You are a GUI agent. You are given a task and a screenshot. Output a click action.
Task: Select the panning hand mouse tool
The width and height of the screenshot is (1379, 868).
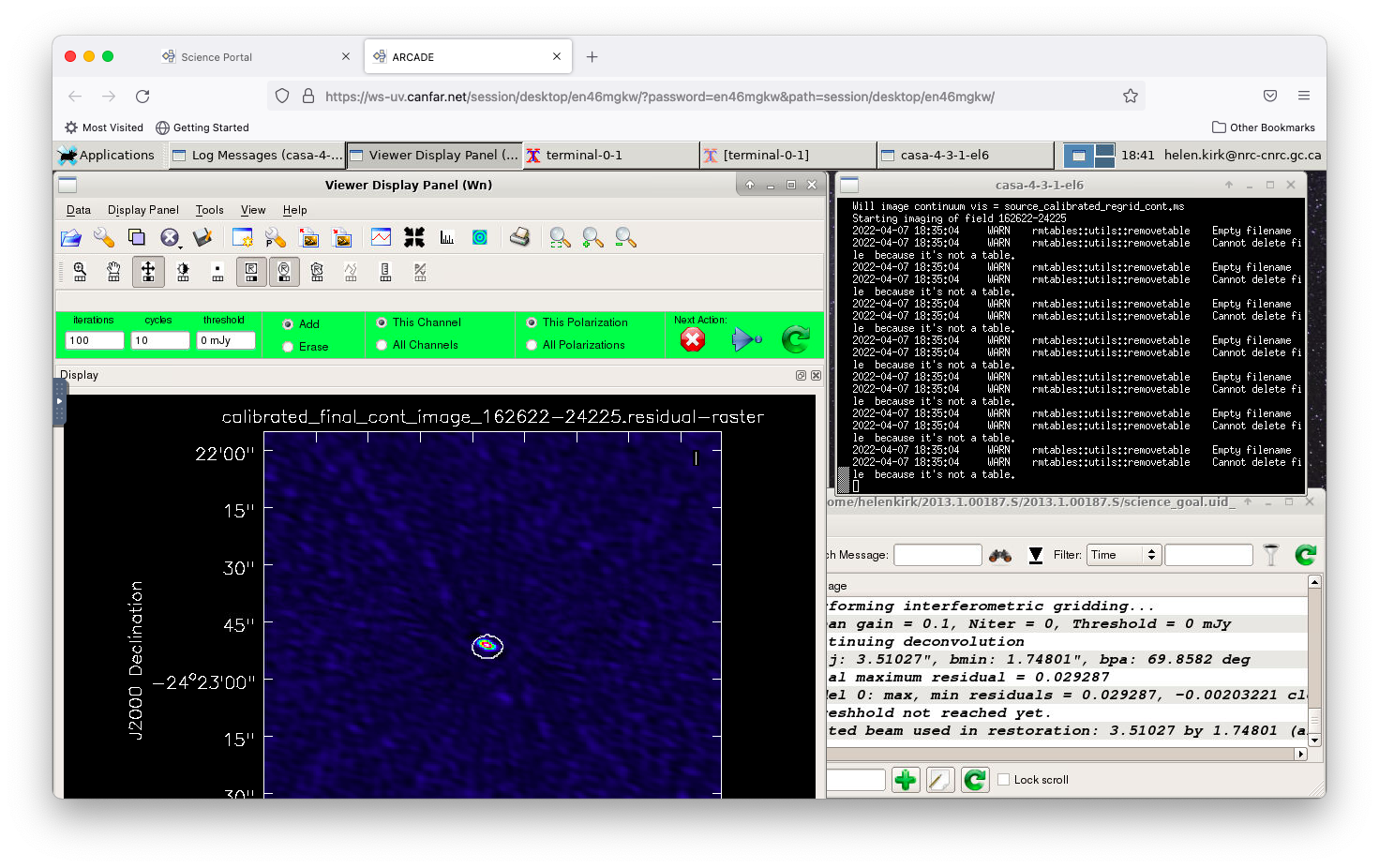tap(113, 272)
